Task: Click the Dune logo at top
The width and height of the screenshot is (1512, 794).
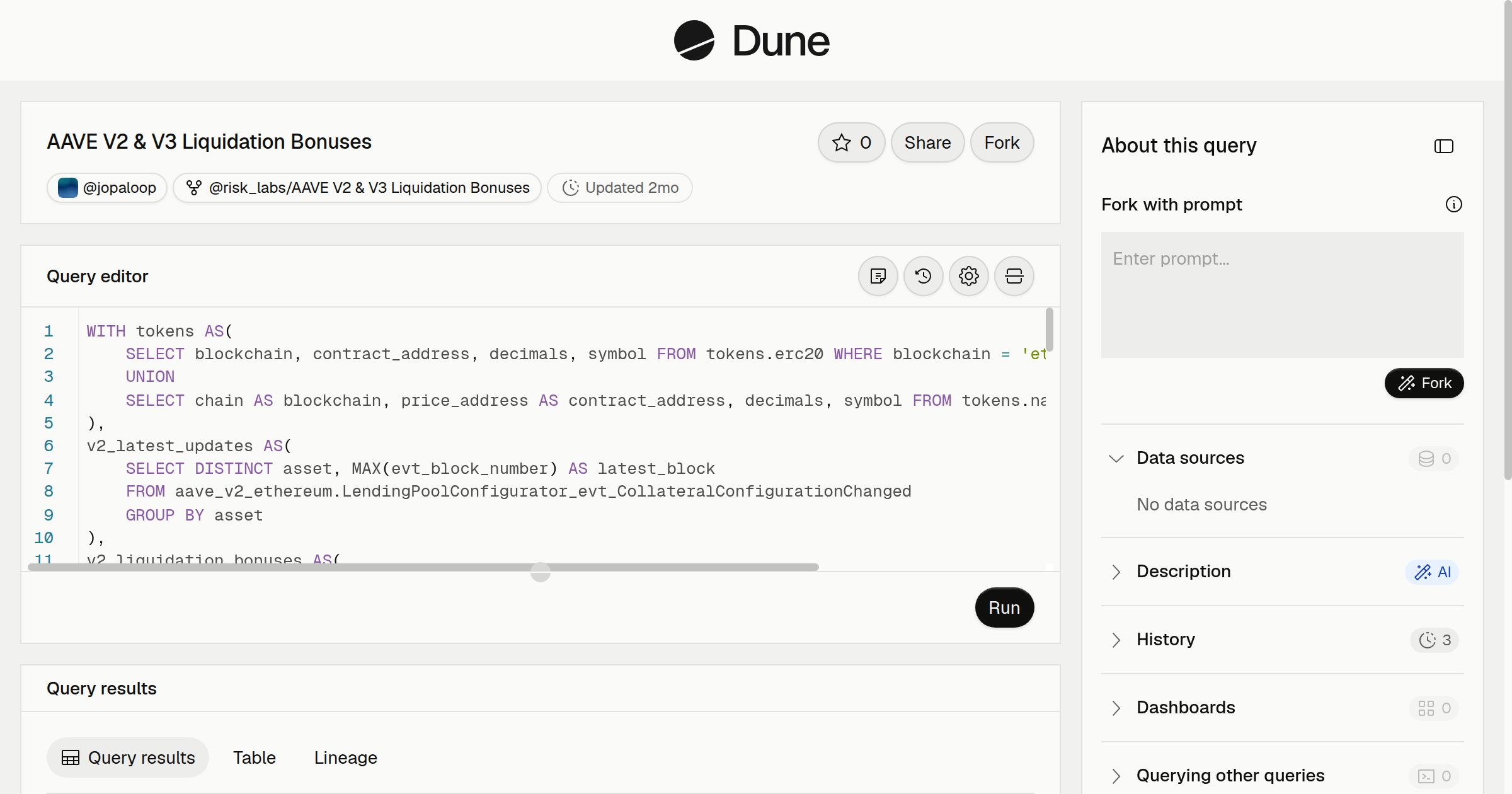Action: point(752,40)
